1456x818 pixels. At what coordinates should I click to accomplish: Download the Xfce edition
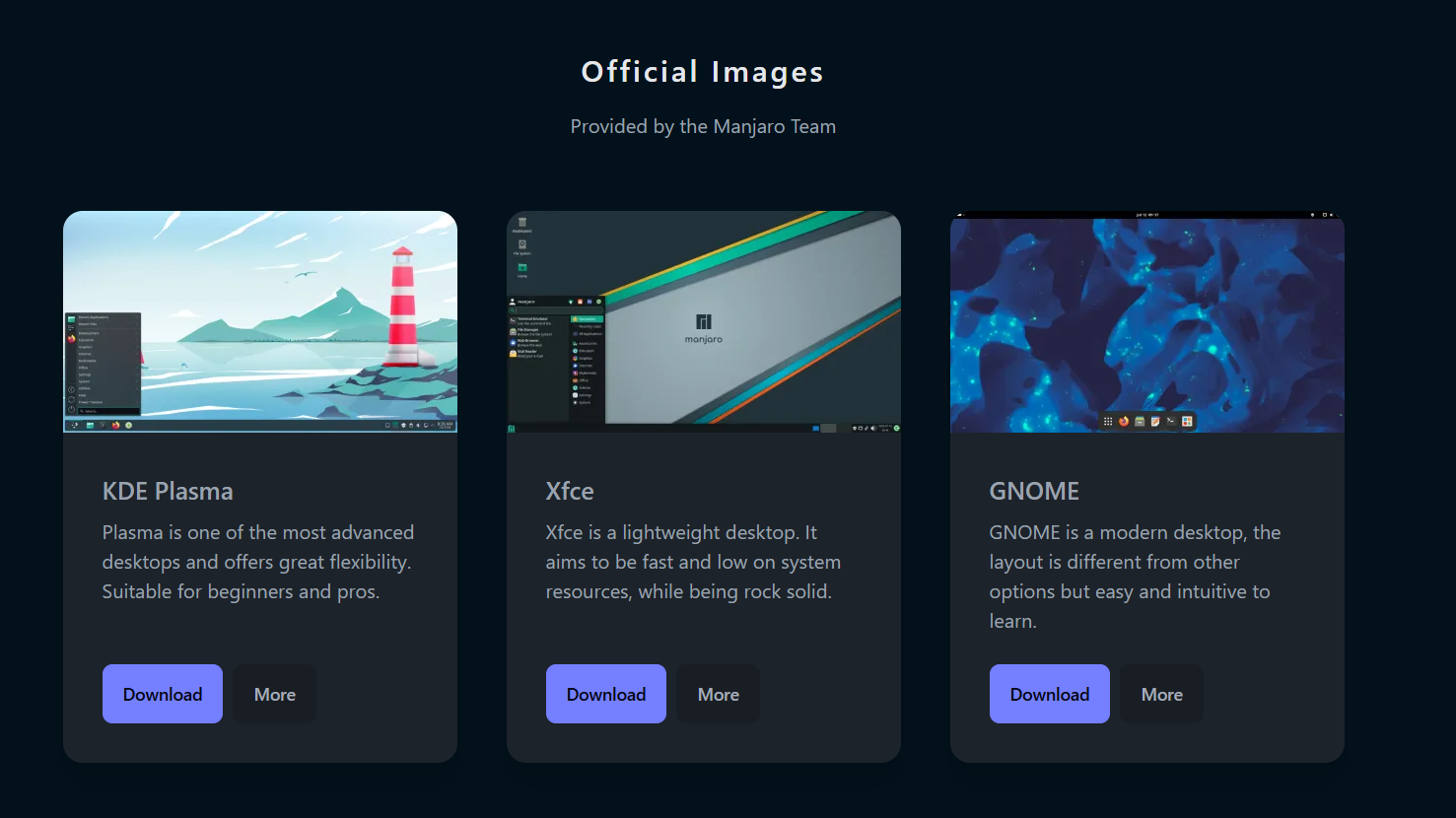click(606, 694)
